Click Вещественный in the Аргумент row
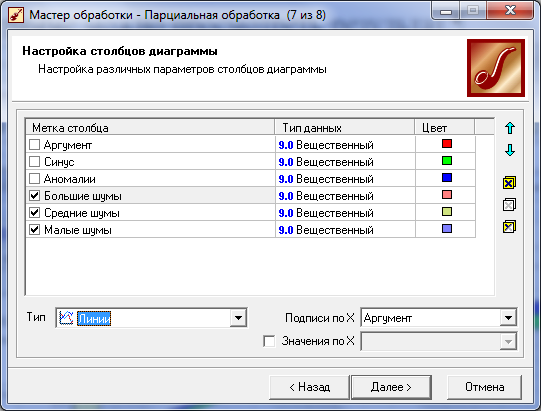The image size is (541, 411). point(335,145)
